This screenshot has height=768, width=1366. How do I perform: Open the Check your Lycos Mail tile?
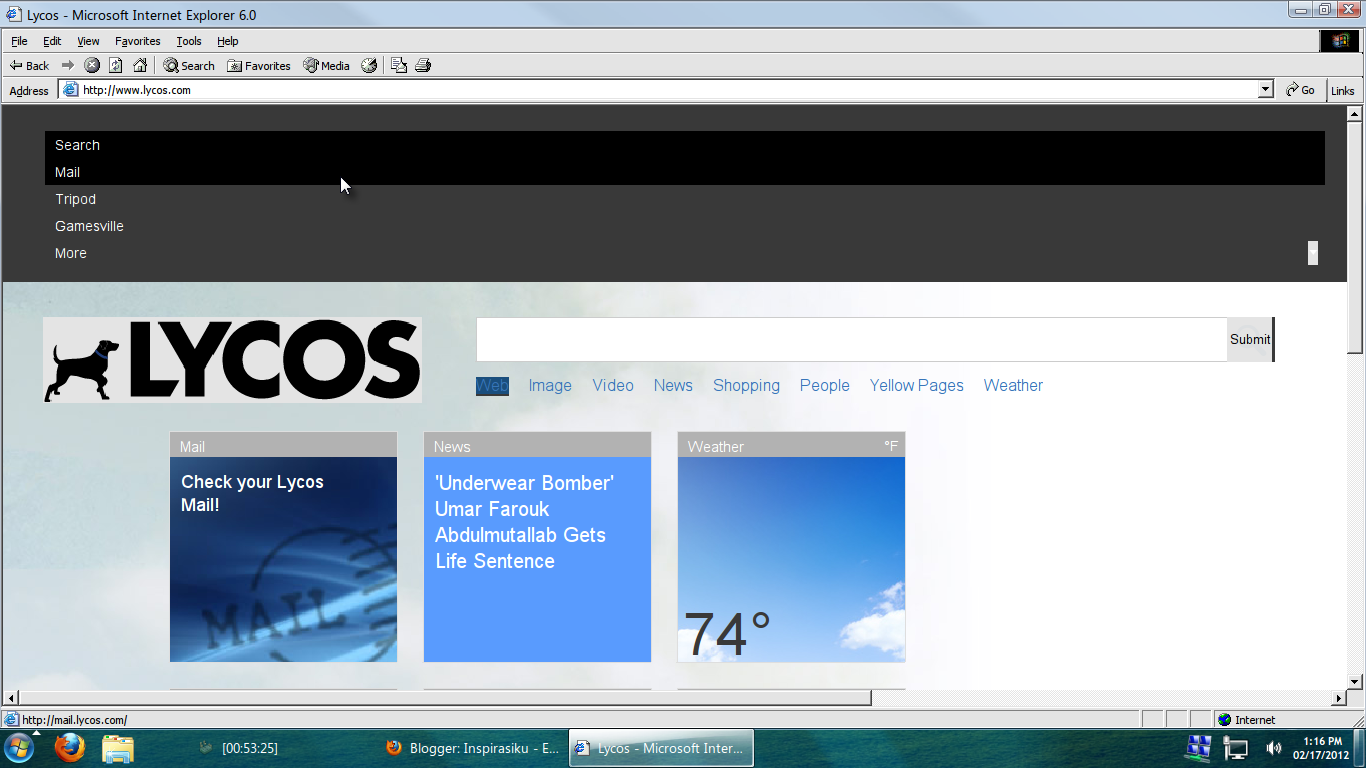coord(283,559)
